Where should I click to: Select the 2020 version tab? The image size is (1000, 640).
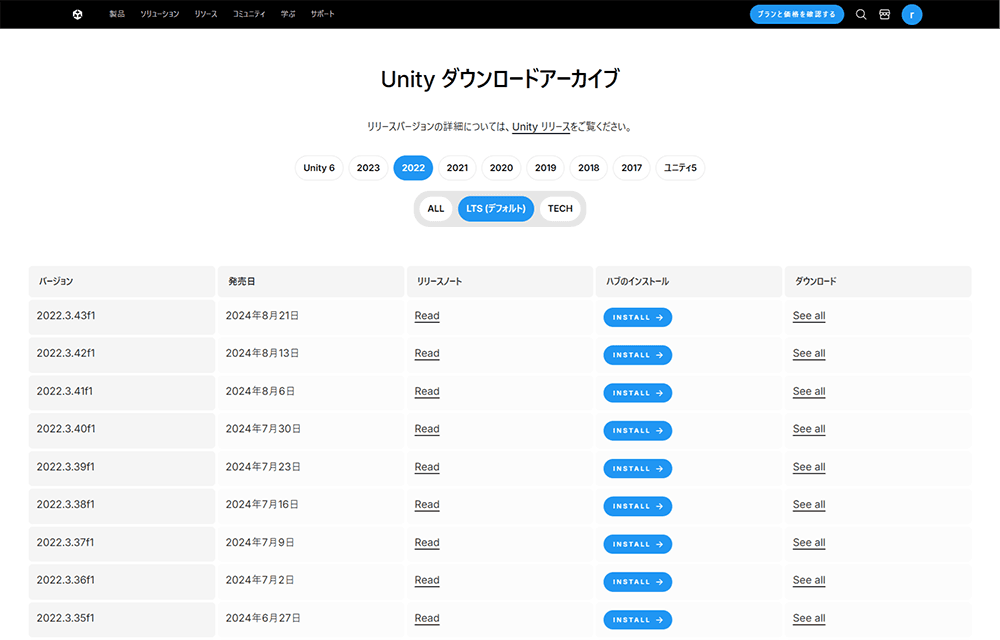501,168
